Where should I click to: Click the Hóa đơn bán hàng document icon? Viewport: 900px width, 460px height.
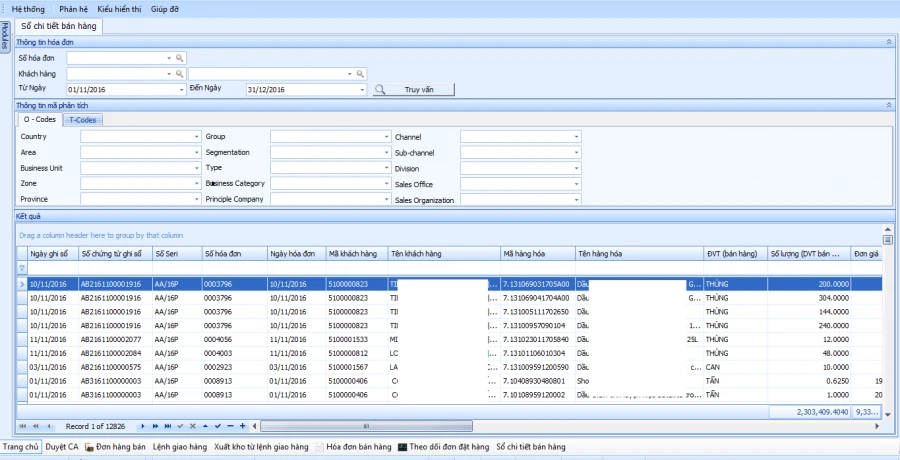click(x=320, y=447)
